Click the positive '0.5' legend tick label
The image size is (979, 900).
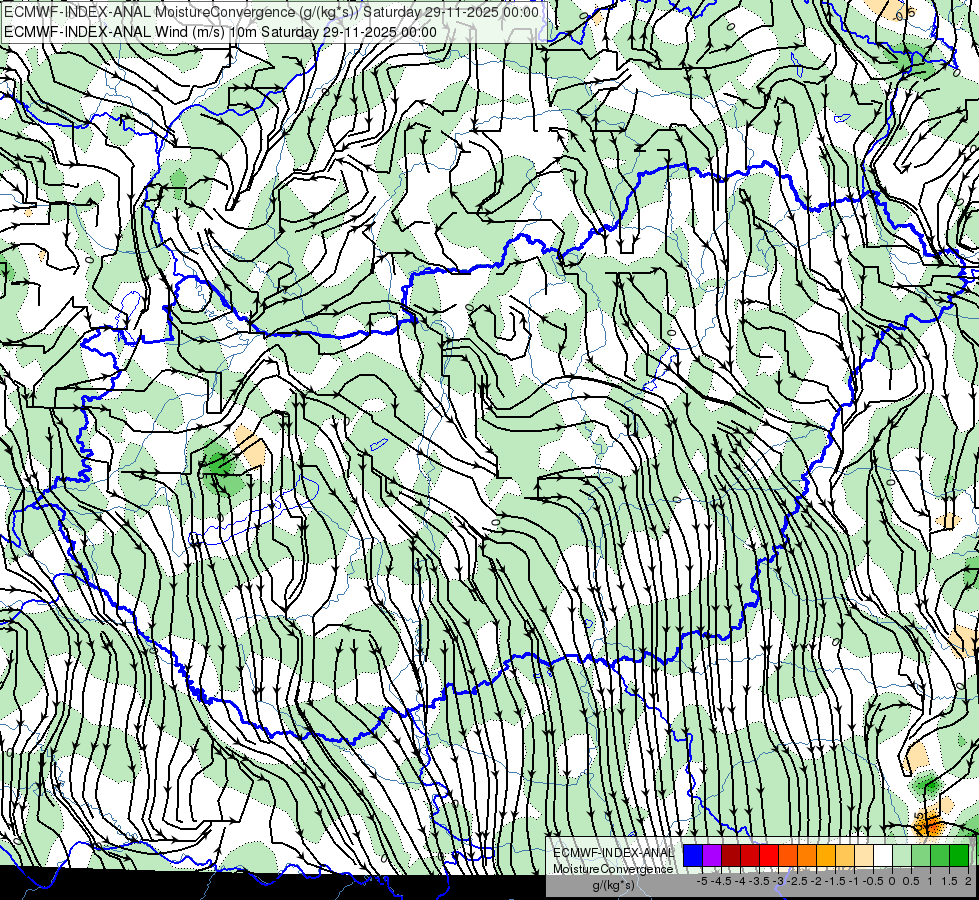point(911,881)
